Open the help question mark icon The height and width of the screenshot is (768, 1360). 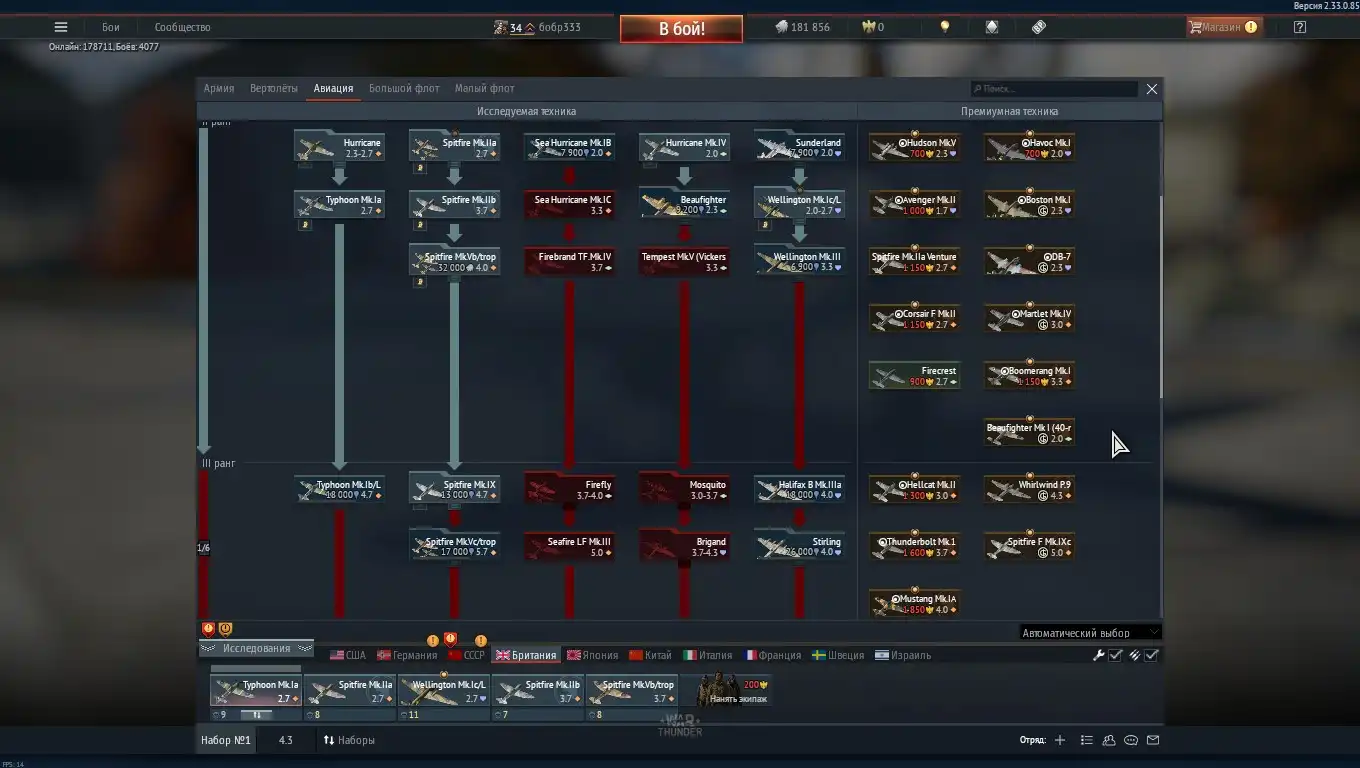(1300, 27)
